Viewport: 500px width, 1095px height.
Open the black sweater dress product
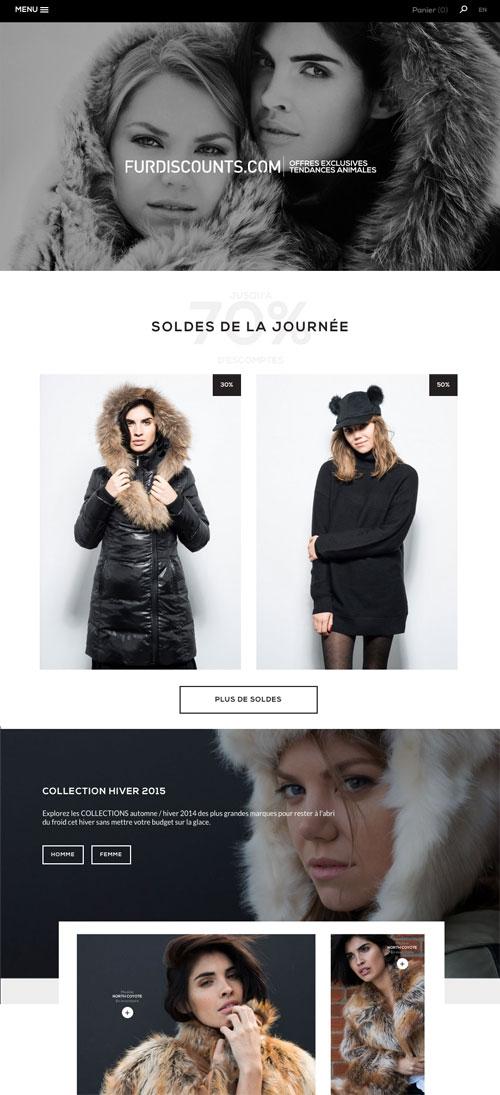pos(357,522)
